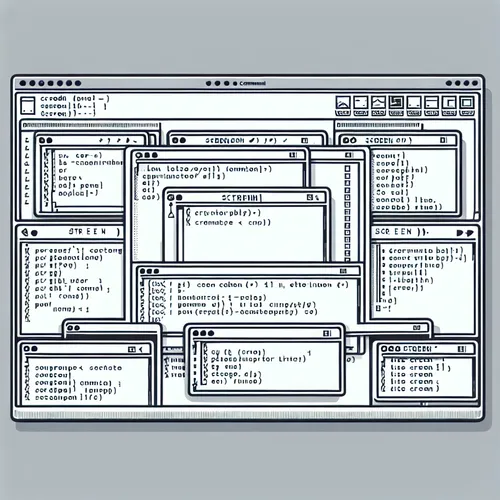
Task: Click the square title-bar icon of the top-right SCREEN window
Action: [444, 140]
